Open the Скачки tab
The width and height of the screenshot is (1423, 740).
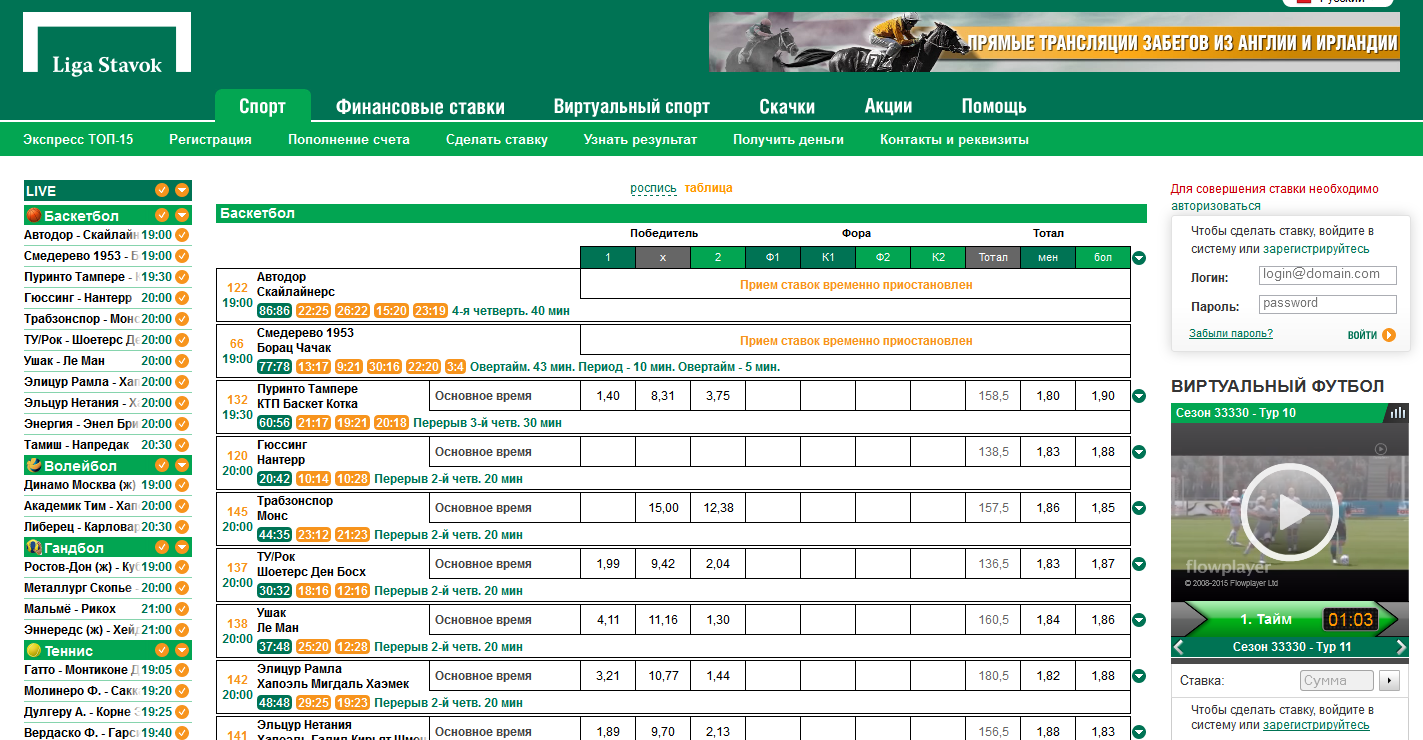(787, 107)
